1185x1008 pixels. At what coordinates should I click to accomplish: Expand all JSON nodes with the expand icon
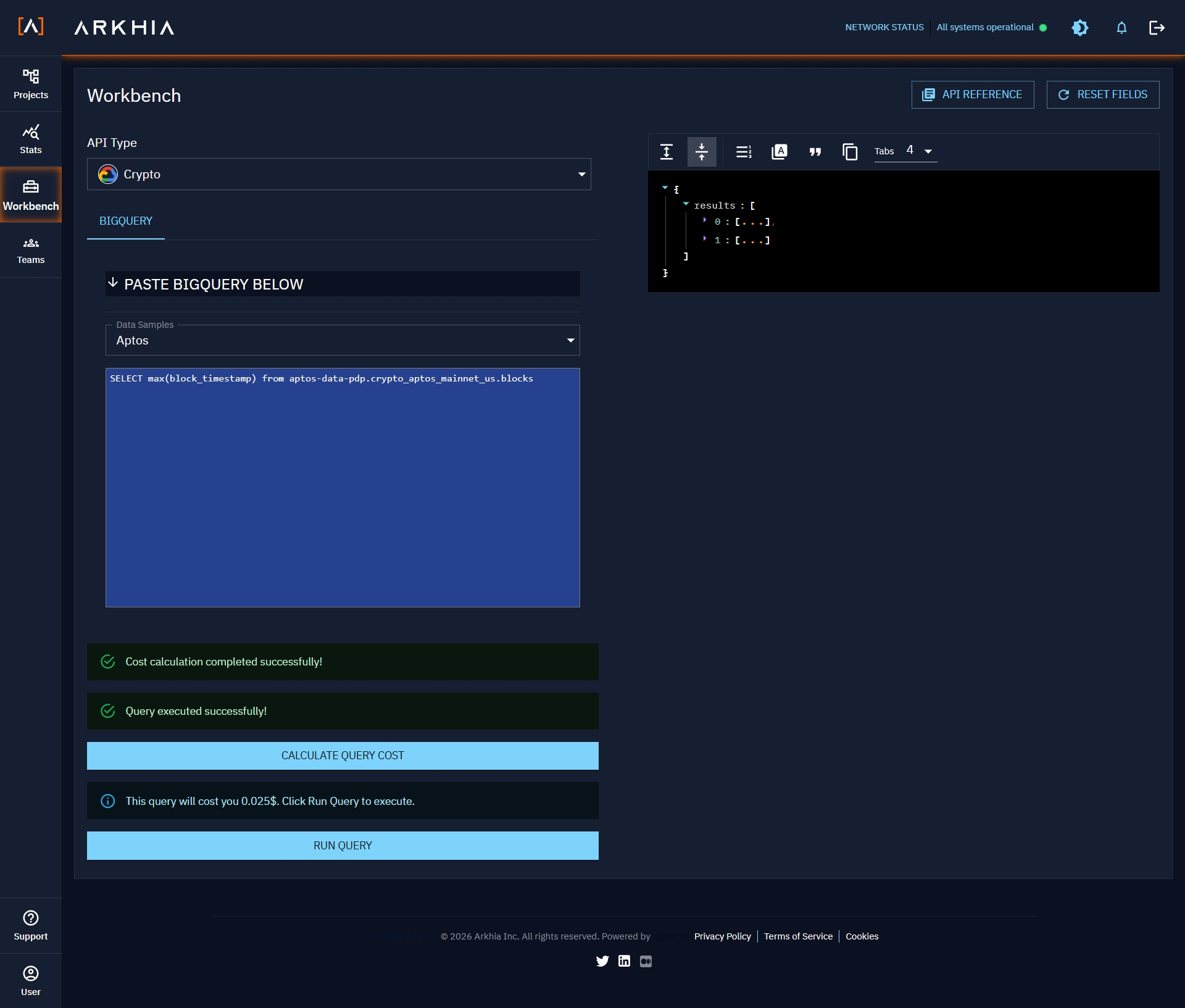tap(667, 152)
